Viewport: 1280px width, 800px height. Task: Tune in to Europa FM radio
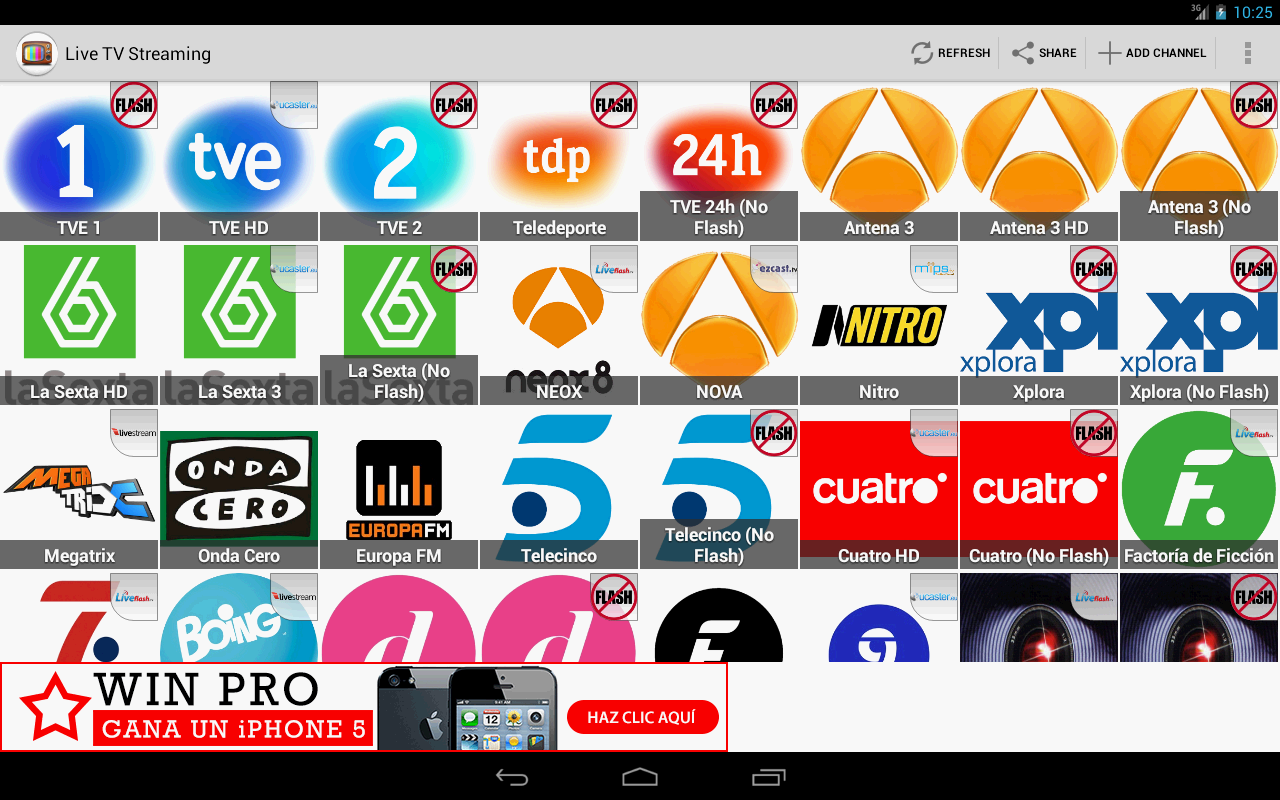(399, 489)
